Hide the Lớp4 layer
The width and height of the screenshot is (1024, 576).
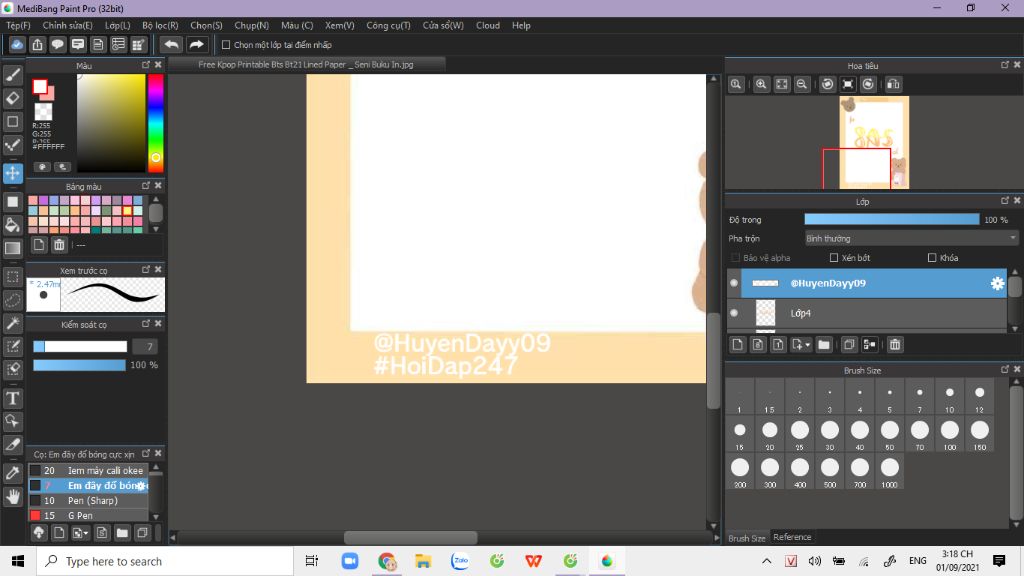point(734,313)
